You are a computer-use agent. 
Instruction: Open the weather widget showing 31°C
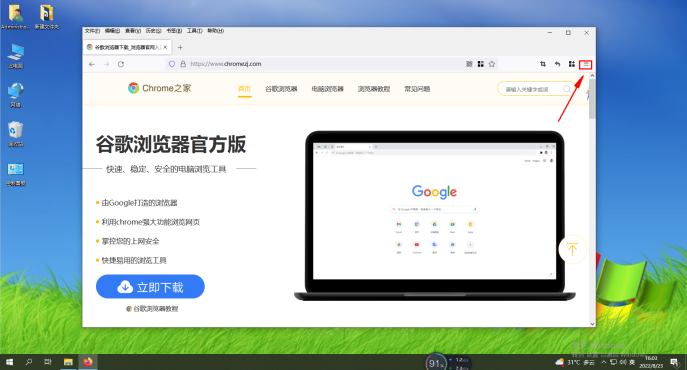[575, 363]
